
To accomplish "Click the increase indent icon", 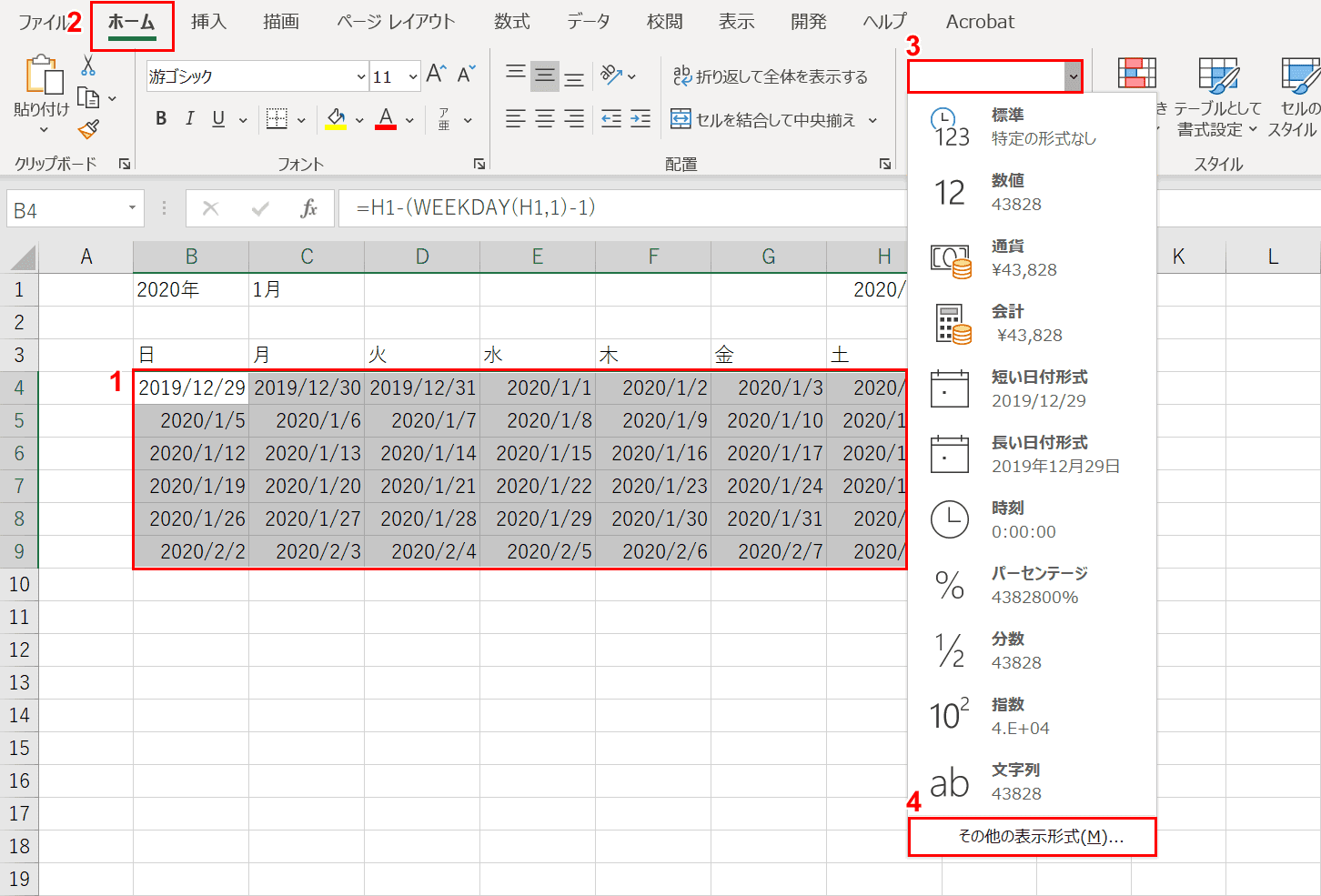I will pyautogui.click(x=640, y=119).
